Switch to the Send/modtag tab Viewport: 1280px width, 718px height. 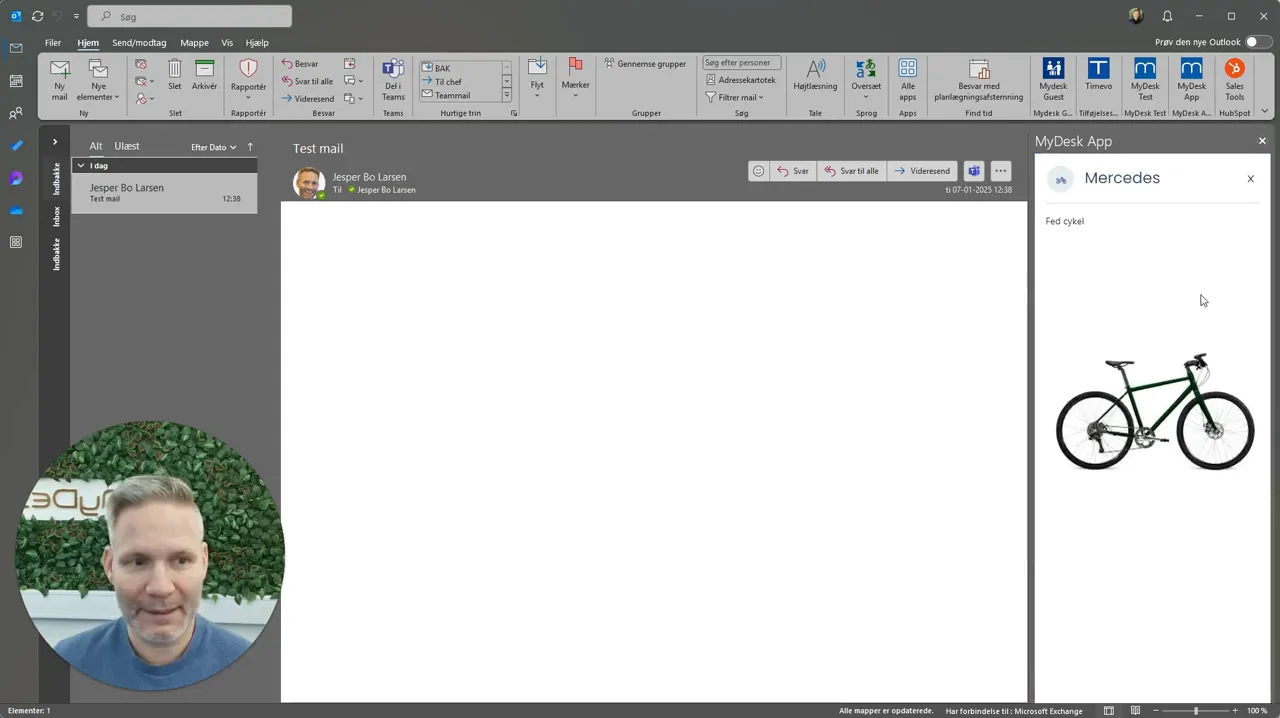pos(139,43)
